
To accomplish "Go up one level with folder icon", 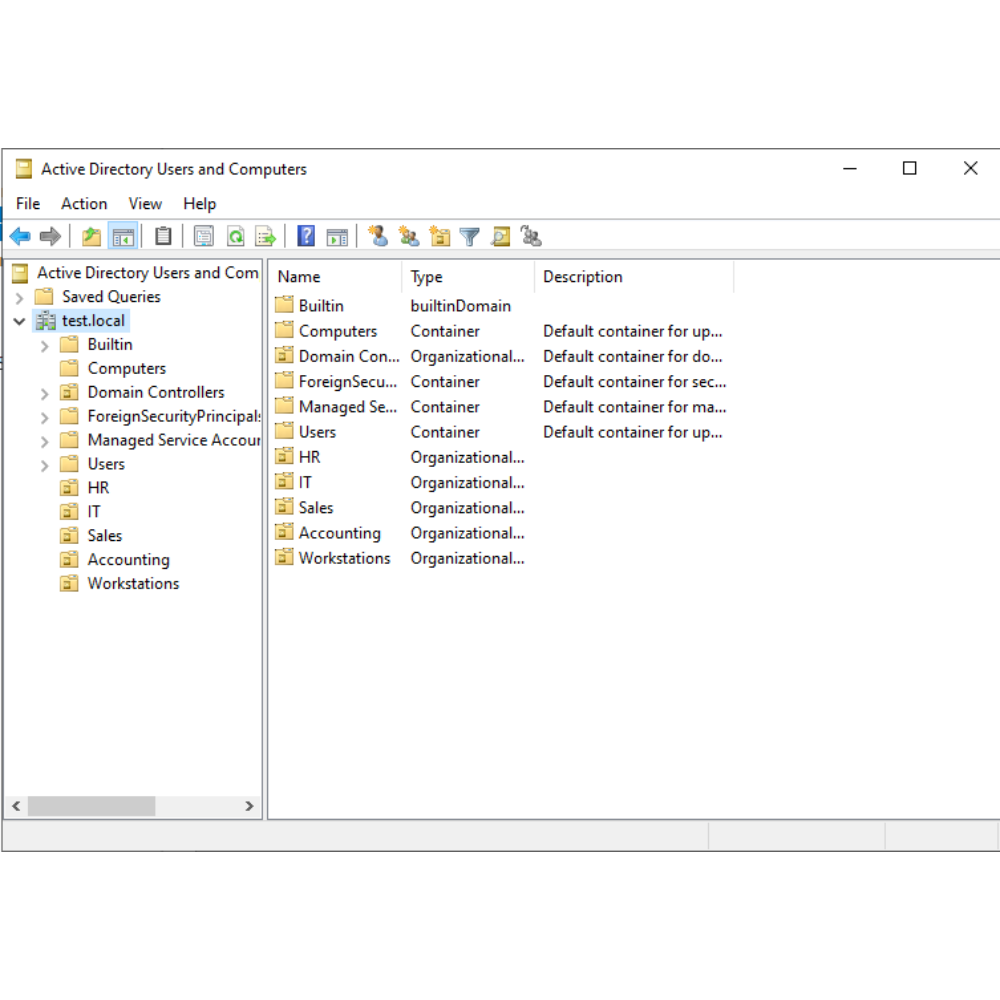I will click(92, 237).
